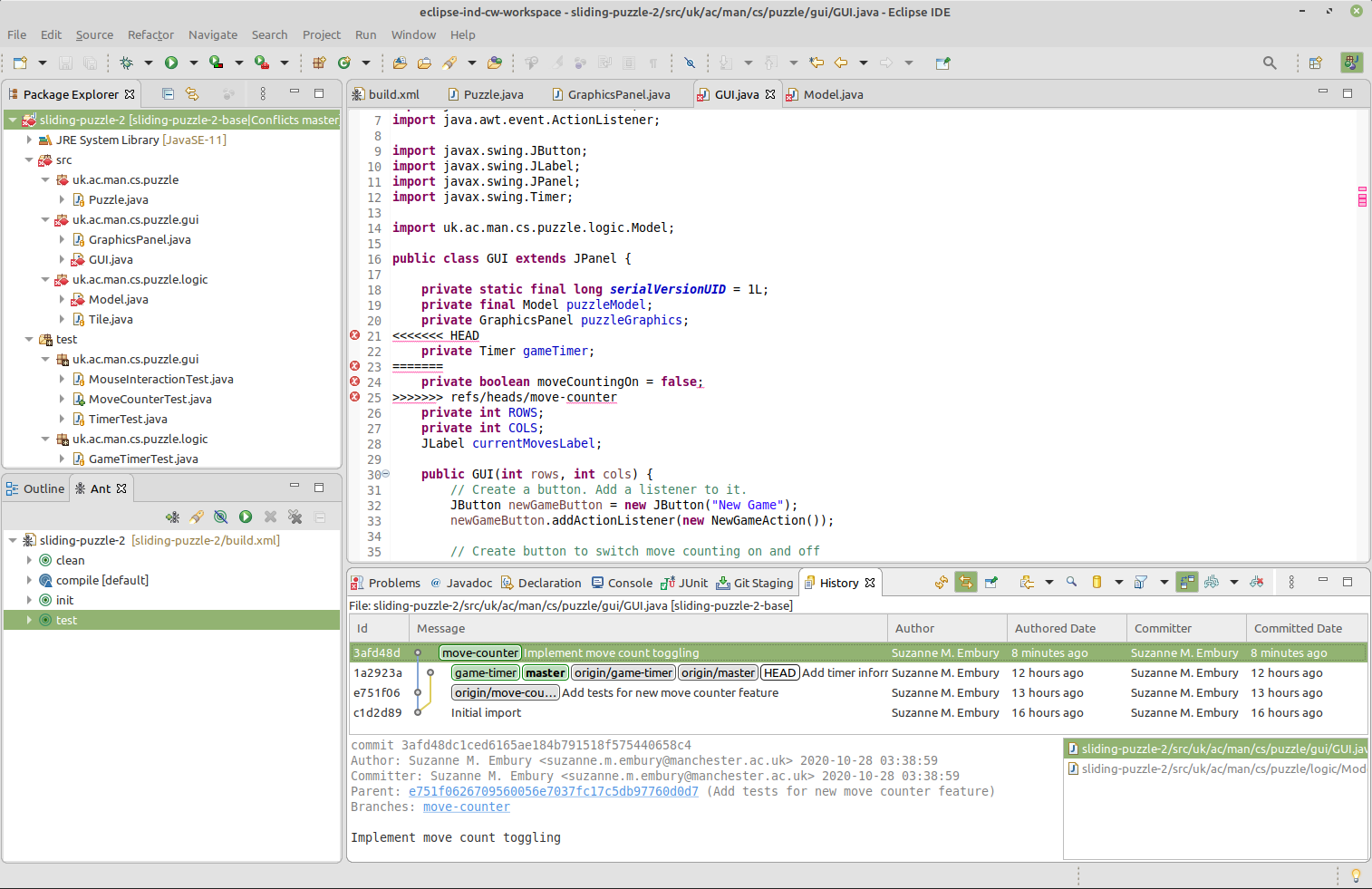Viewport: 1372px width, 889px height.
Task: Click the Last Edit Location arrow icon
Action: 816,63
